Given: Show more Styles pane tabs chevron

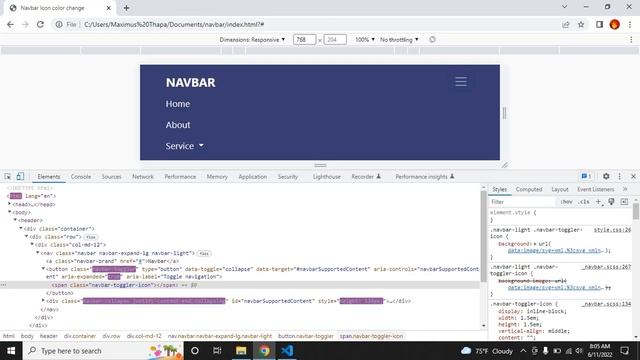Looking at the screenshot, I should click(x=625, y=189).
